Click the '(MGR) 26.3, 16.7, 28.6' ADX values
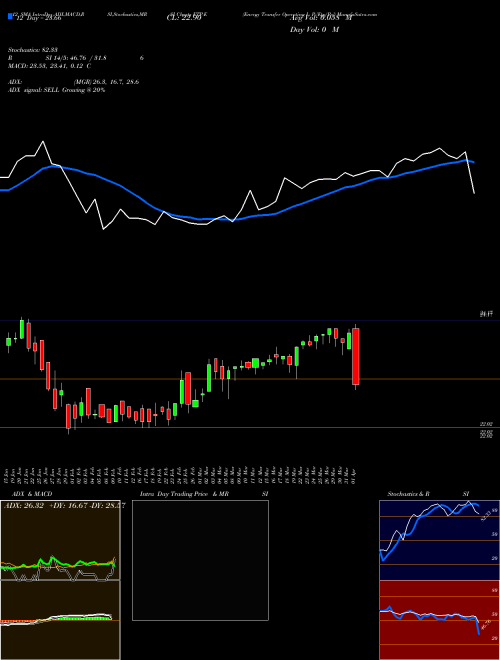The width and height of the screenshot is (500, 660). (x=106, y=82)
